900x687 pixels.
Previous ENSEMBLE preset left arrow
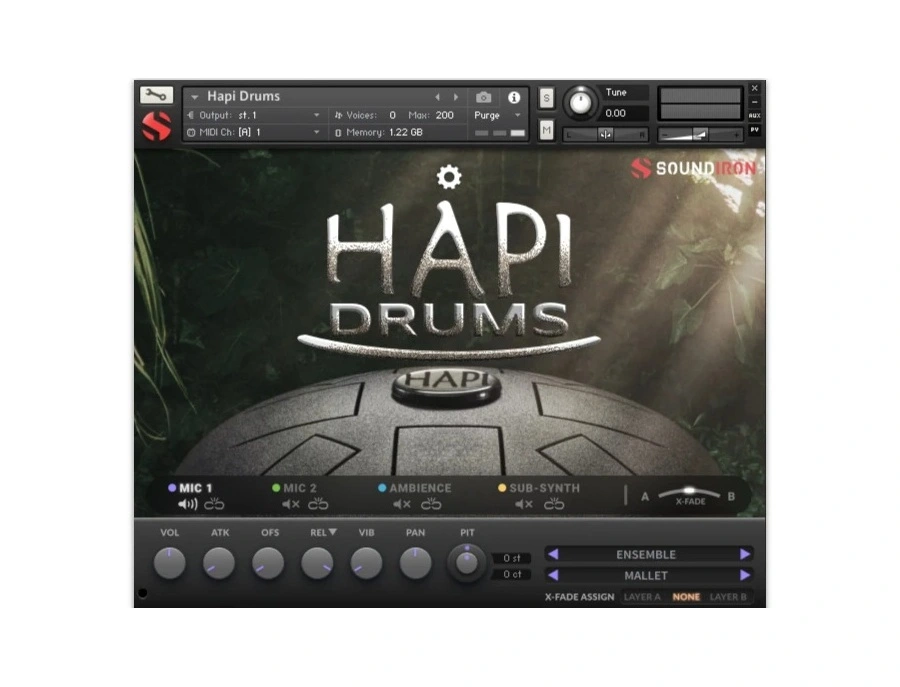(x=553, y=554)
